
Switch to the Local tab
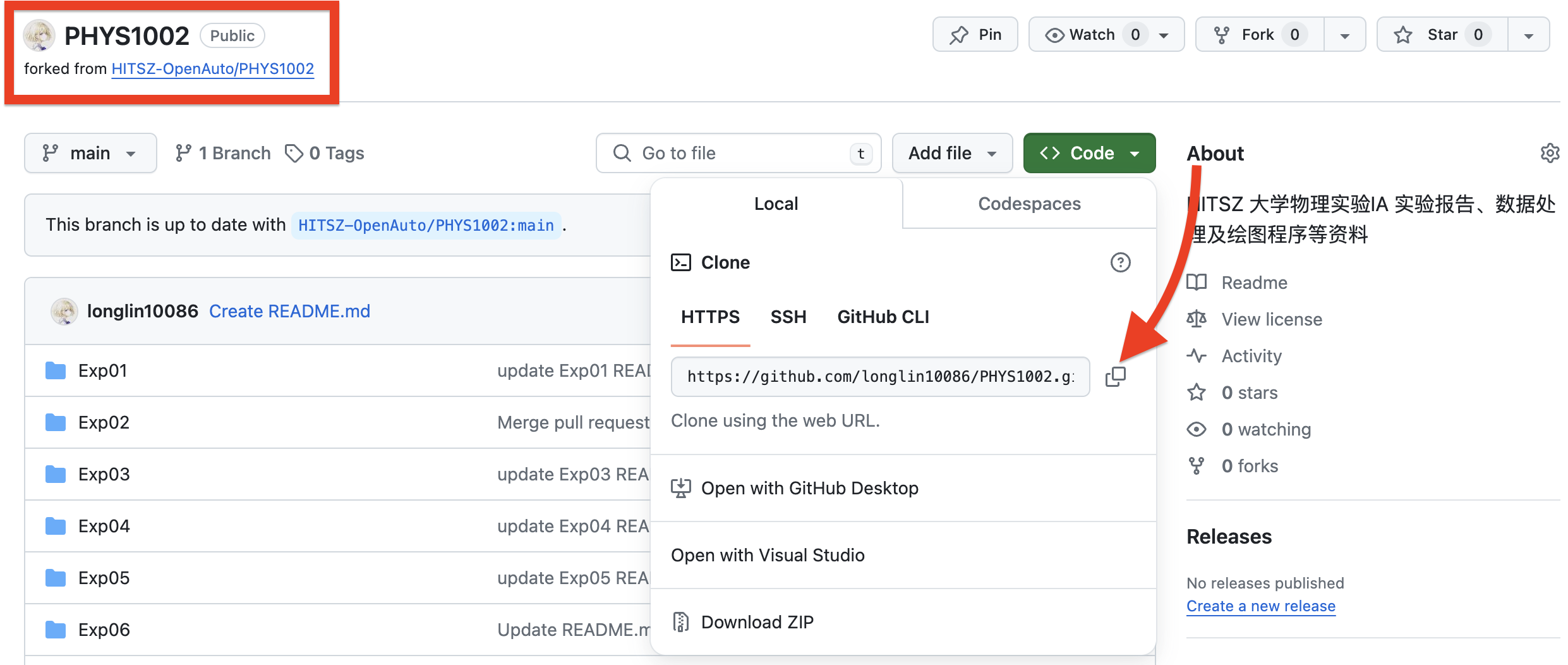click(x=776, y=204)
